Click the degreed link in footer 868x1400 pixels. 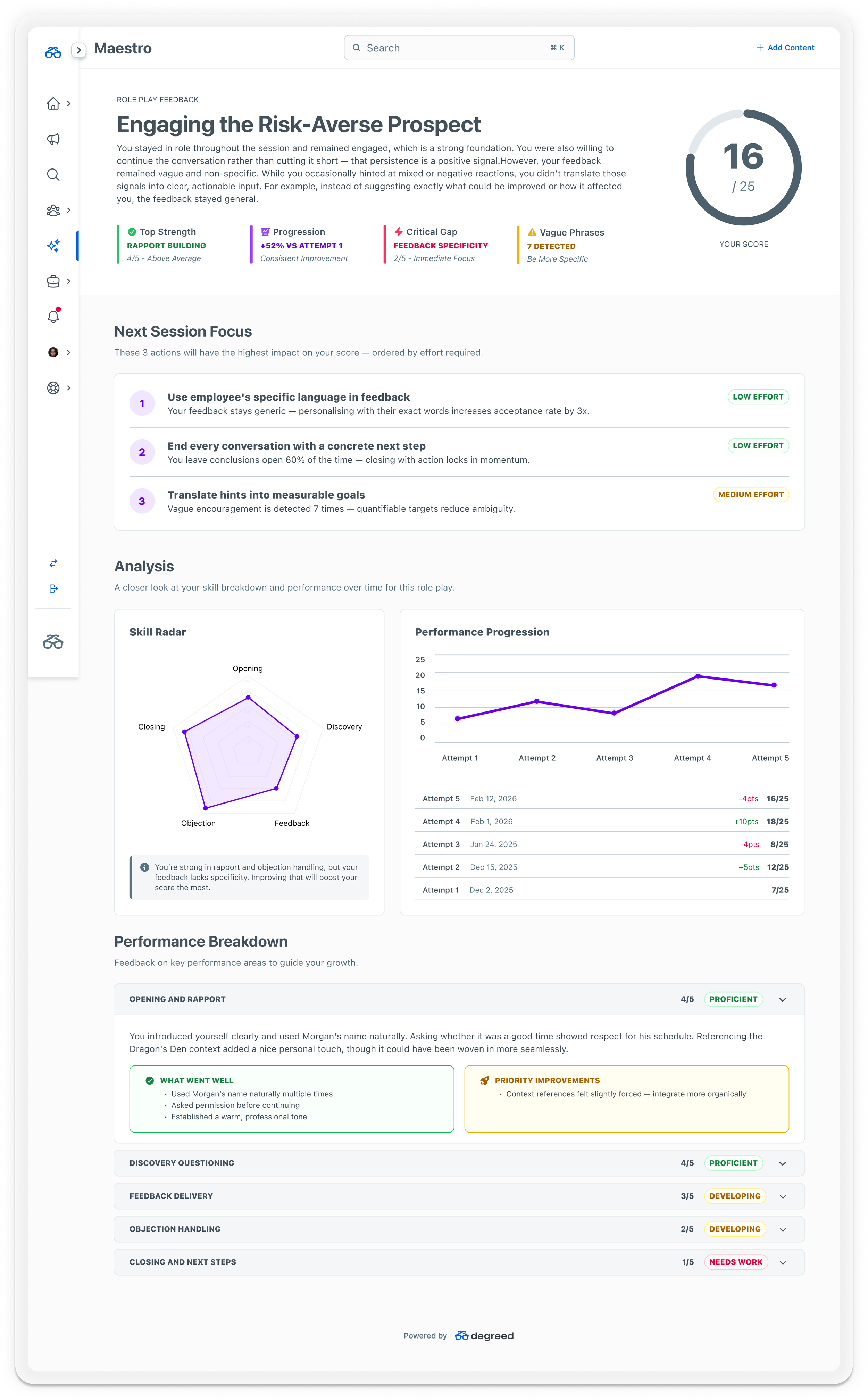pos(485,1336)
